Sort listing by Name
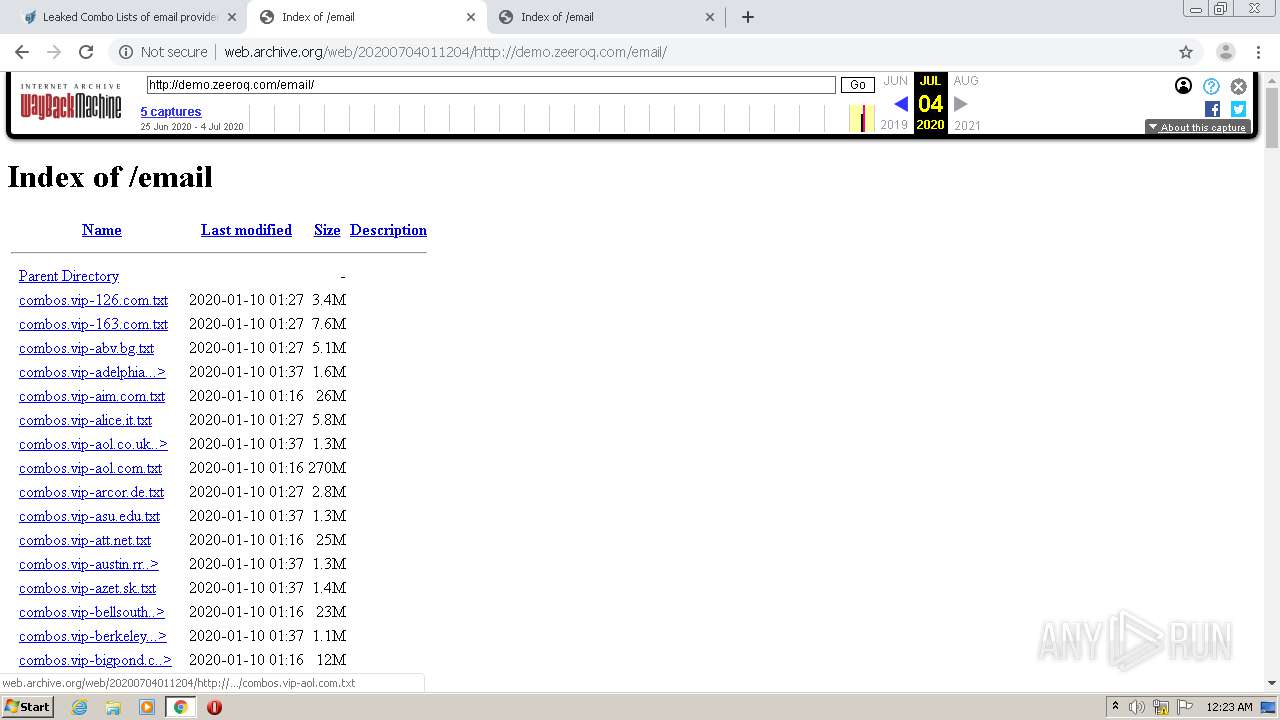 [x=102, y=230]
